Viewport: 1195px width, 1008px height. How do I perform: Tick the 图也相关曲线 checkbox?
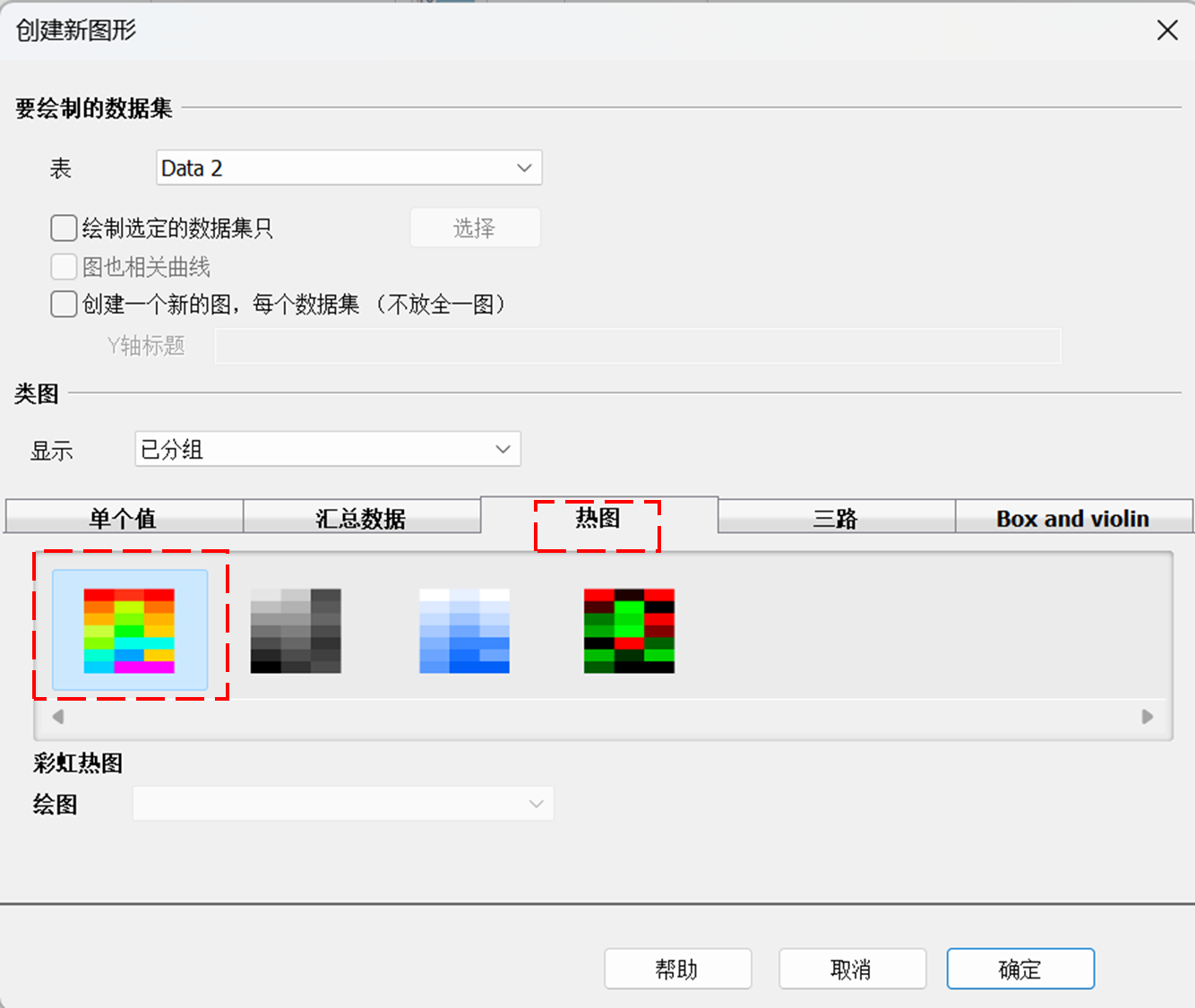tap(64, 267)
